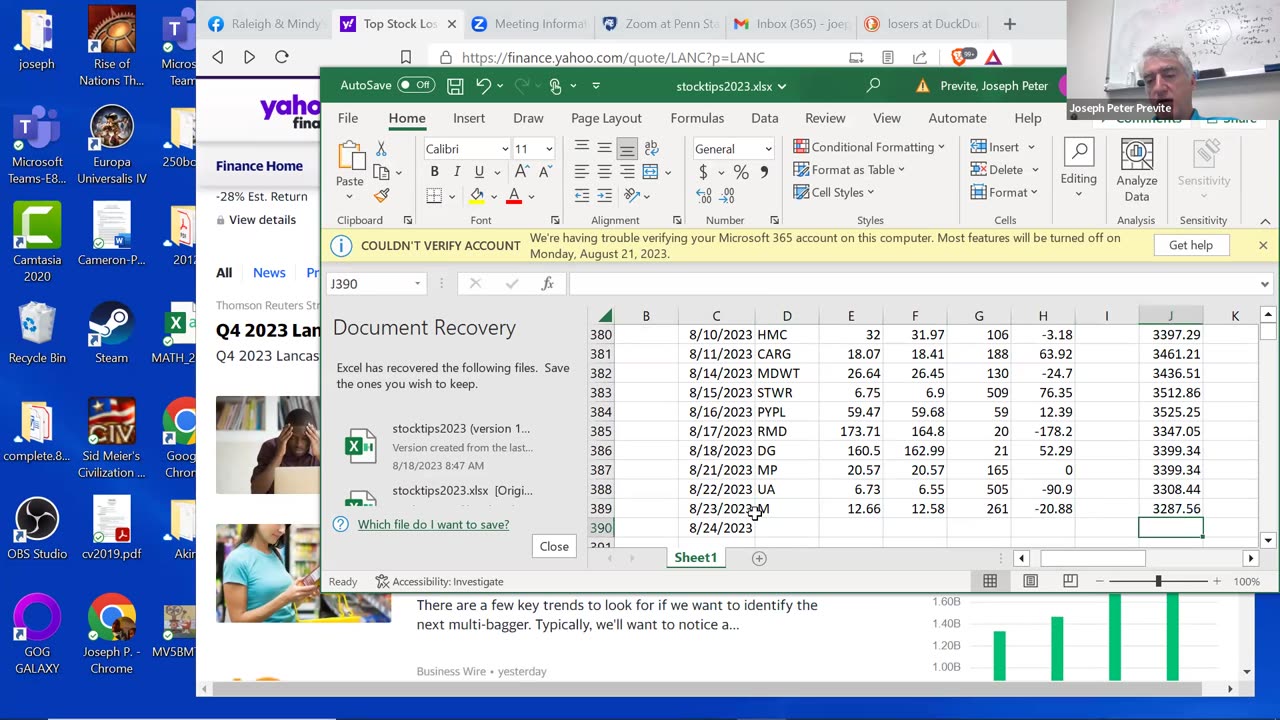This screenshot has width=1280, height=720.
Task: Switch to Page Layout view in status bar
Action: pos(1030,581)
